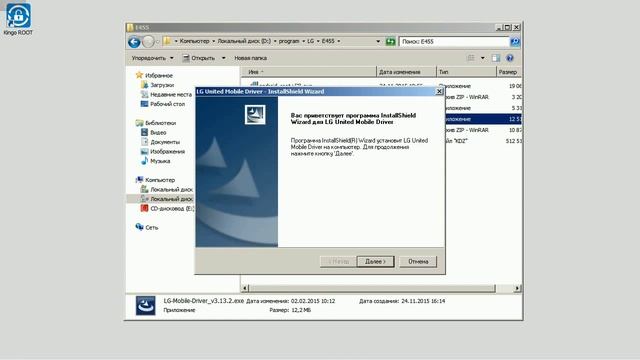Open the Музыка library

coord(156,161)
